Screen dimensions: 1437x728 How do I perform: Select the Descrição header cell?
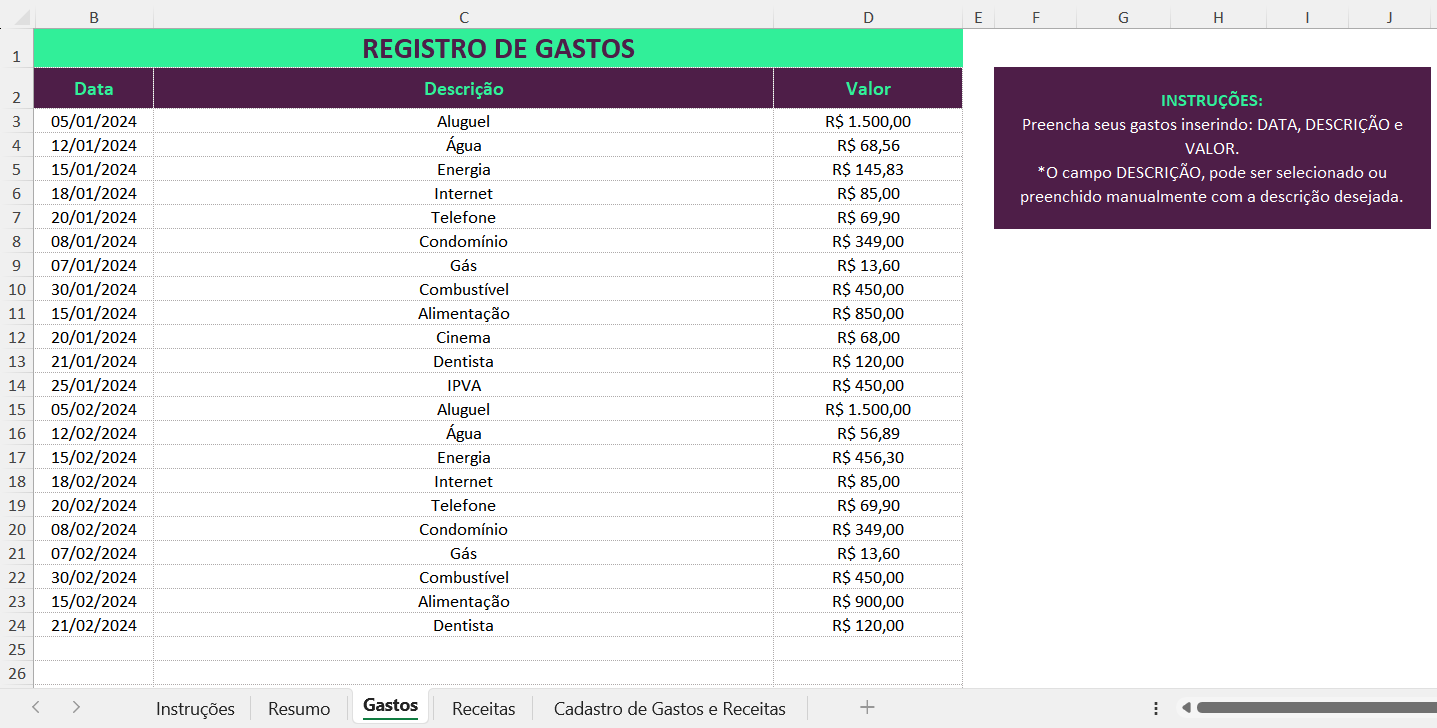click(x=463, y=89)
